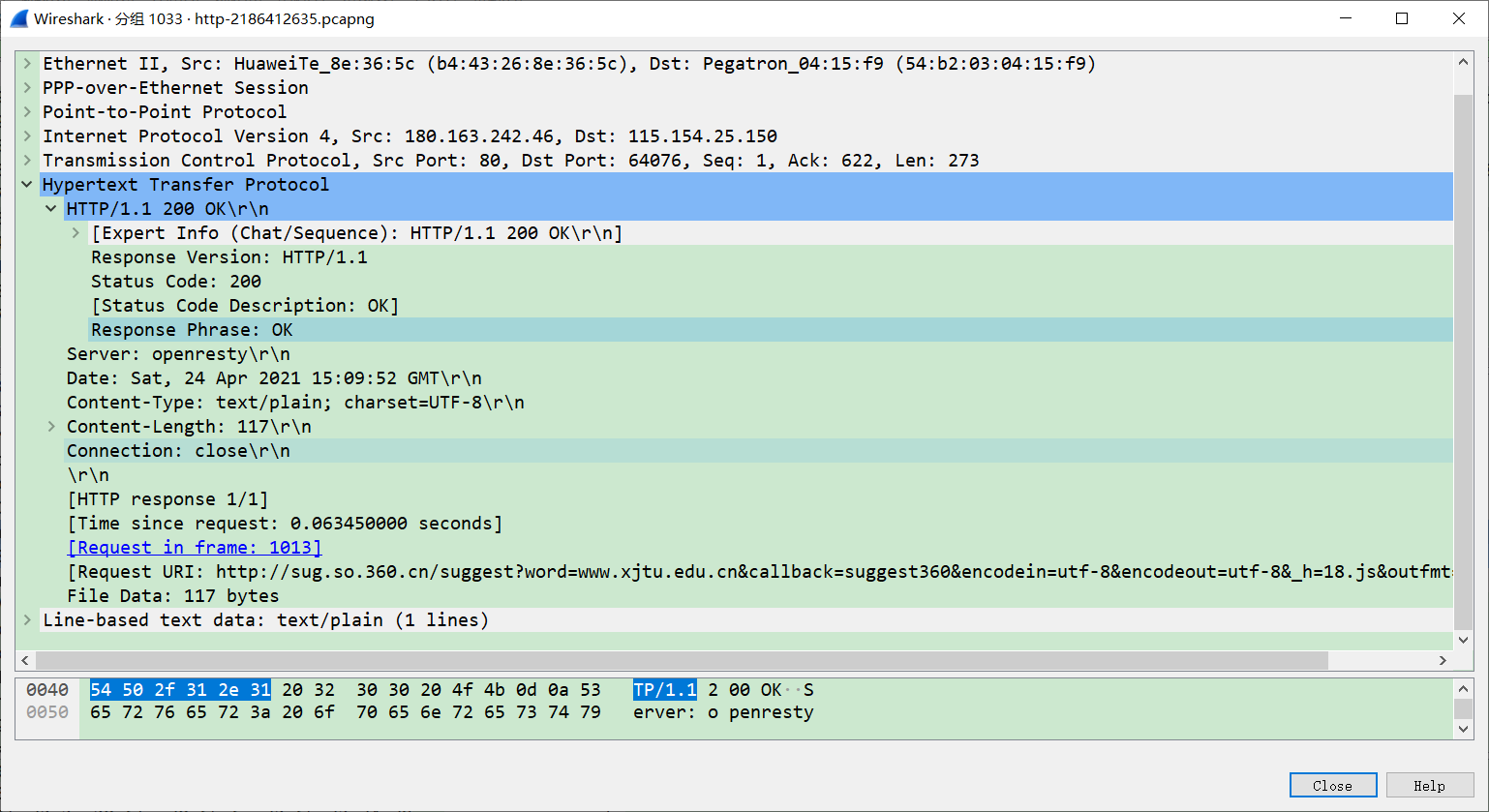Open the Request in frame: 1013 link
This screenshot has width=1489, height=812.
pyautogui.click(x=195, y=548)
